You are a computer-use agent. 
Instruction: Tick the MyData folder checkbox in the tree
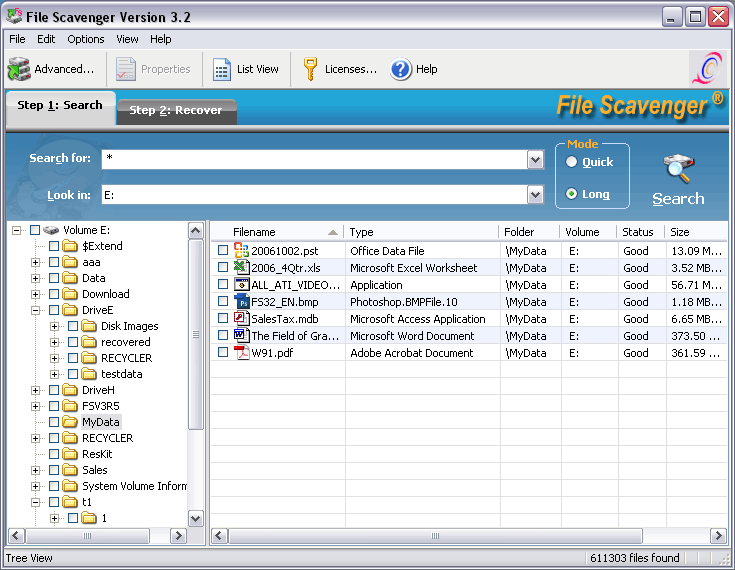(x=54, y=422)
